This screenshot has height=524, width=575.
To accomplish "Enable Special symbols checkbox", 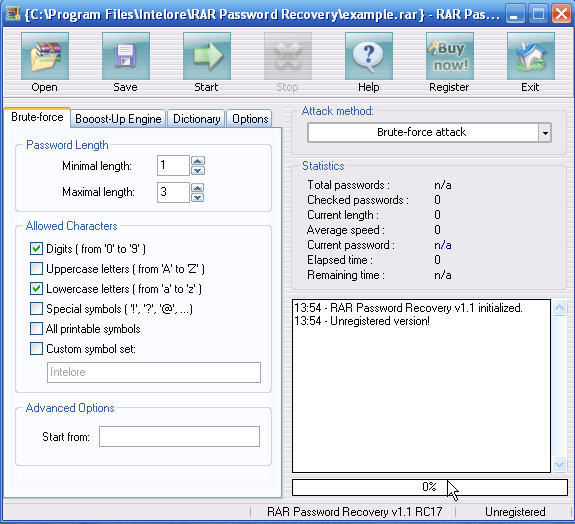I will (x=36, y=308).
